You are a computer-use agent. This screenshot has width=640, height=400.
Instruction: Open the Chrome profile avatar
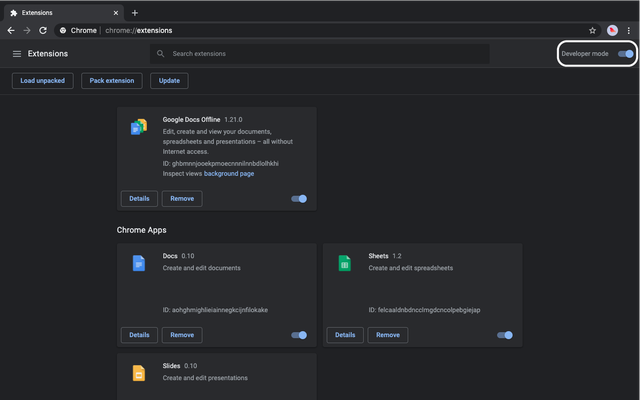pos(612,31)
